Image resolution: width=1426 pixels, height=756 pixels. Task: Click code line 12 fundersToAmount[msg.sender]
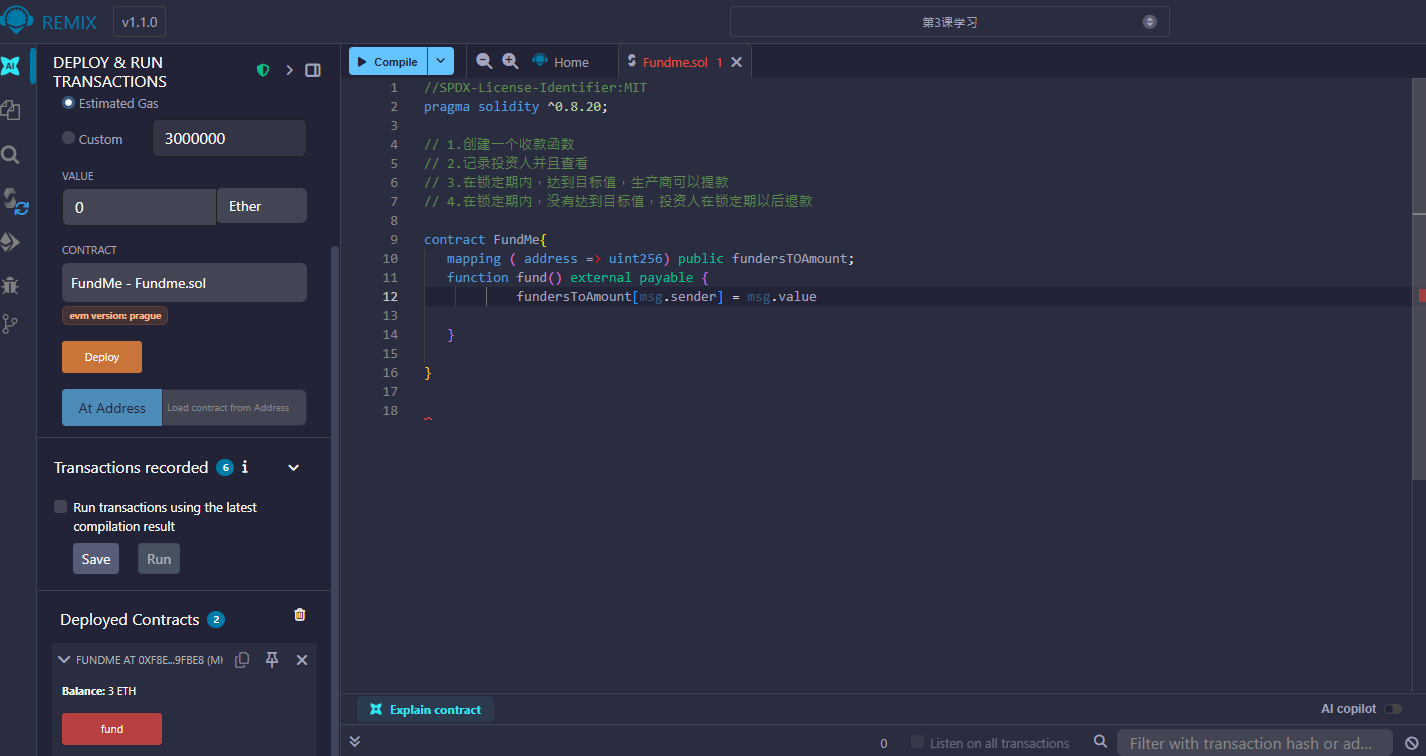(666, 297)
